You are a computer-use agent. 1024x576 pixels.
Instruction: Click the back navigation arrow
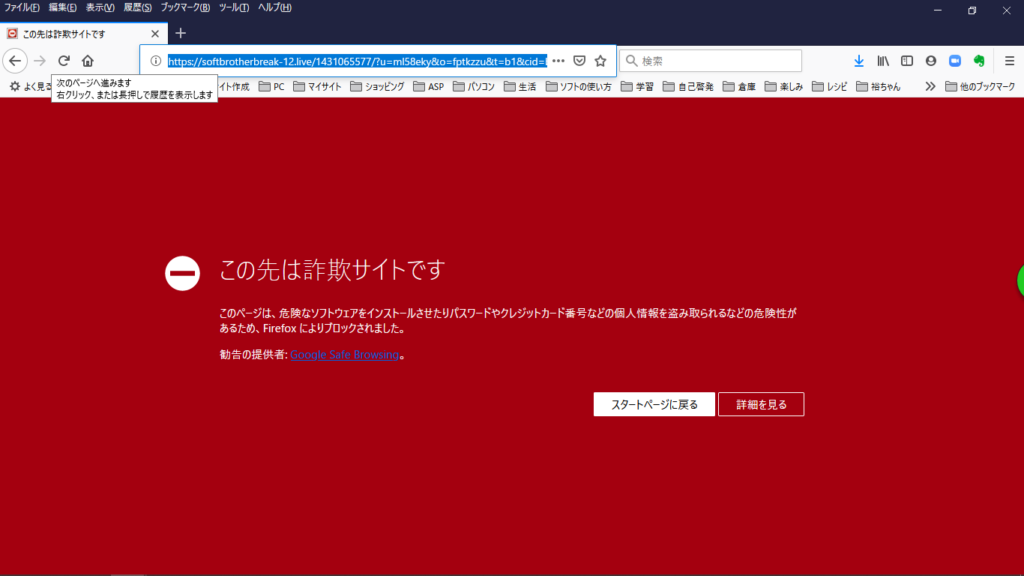[x=15, y=61]
